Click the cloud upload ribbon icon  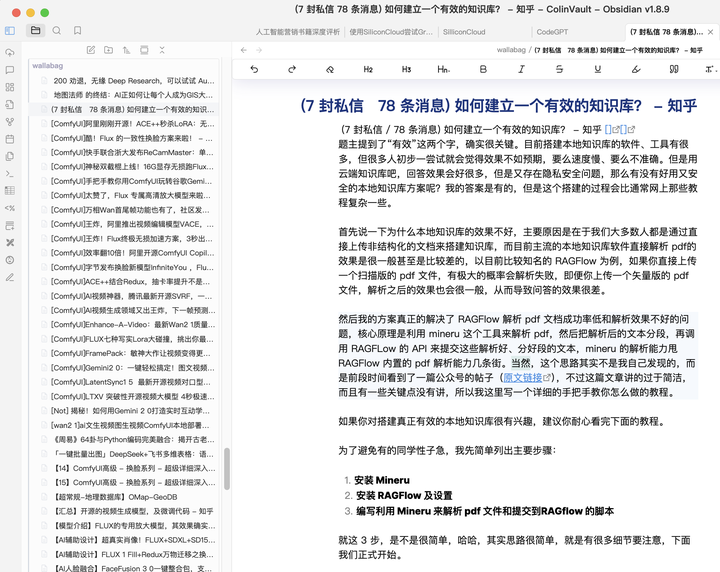pyautogui.click(x=10, y=53)
